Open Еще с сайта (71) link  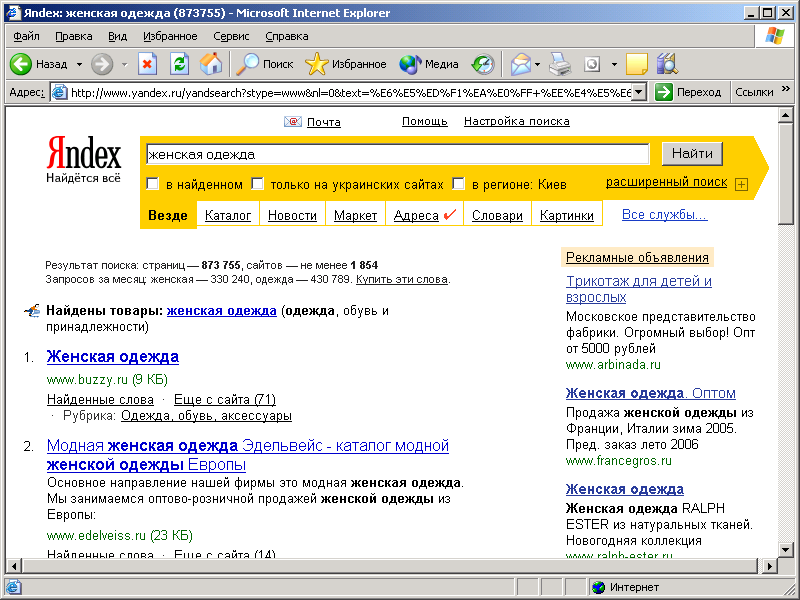pos(225,399)
